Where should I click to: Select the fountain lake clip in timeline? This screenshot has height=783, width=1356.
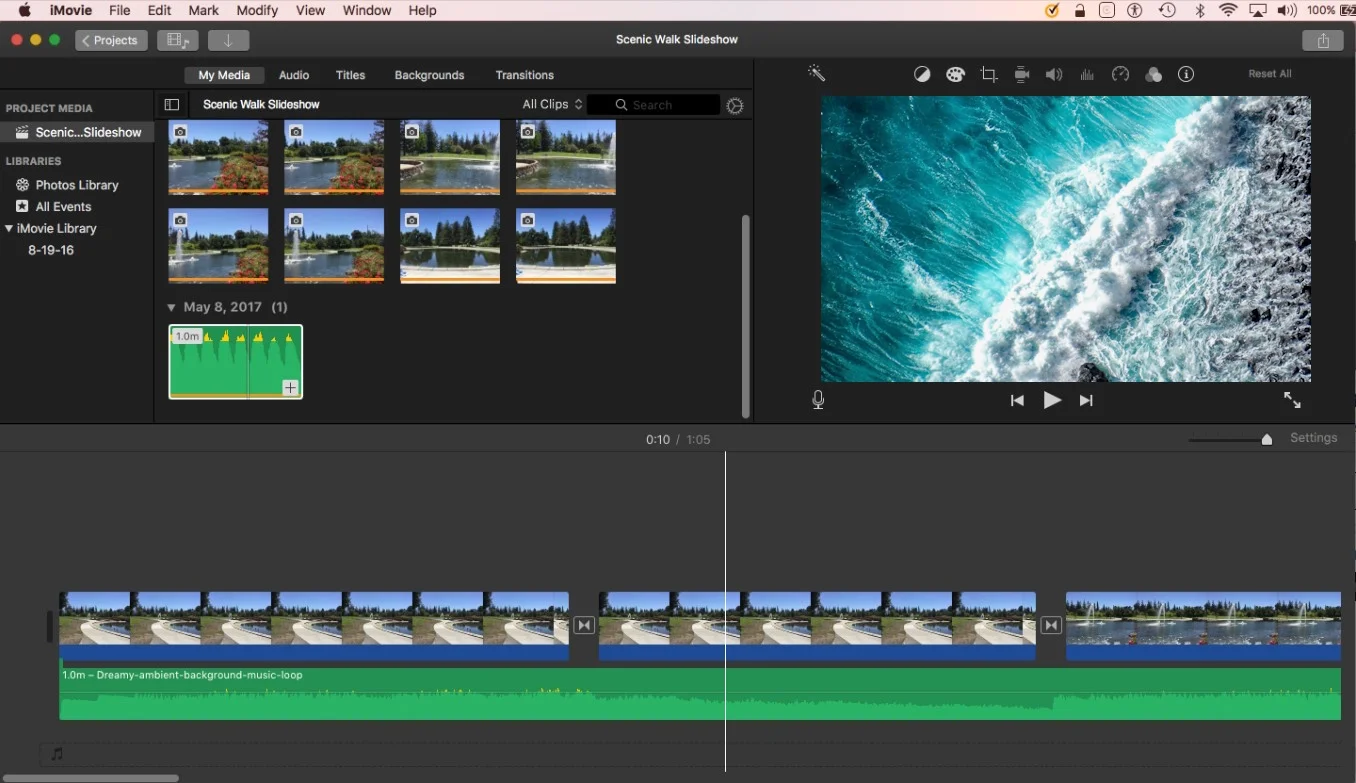pyautogui.click(x=1203, y=625)
